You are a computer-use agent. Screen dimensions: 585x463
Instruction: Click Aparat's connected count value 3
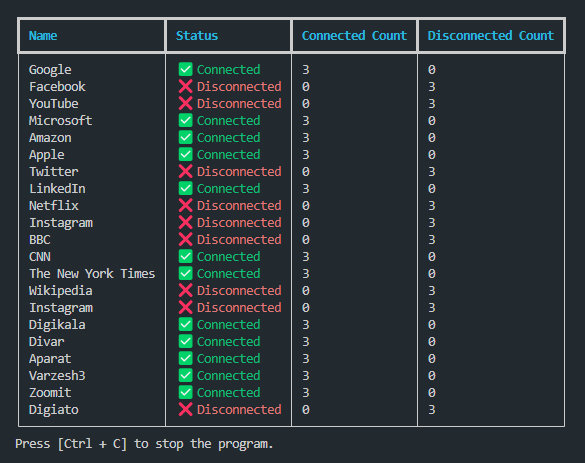point(306,359)
